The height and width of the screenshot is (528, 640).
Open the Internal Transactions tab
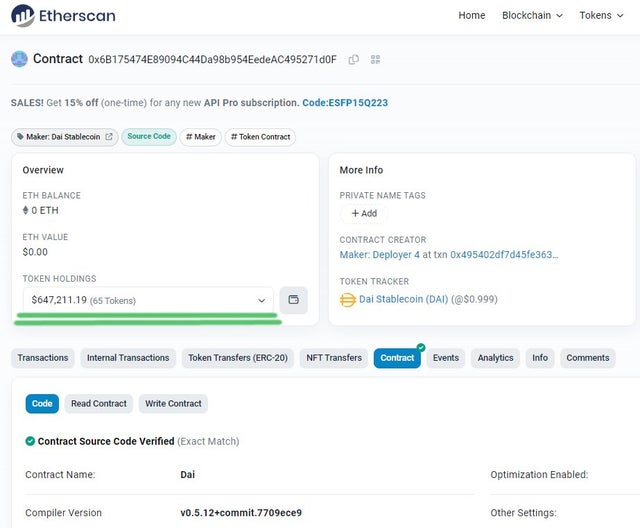[128, 358]
